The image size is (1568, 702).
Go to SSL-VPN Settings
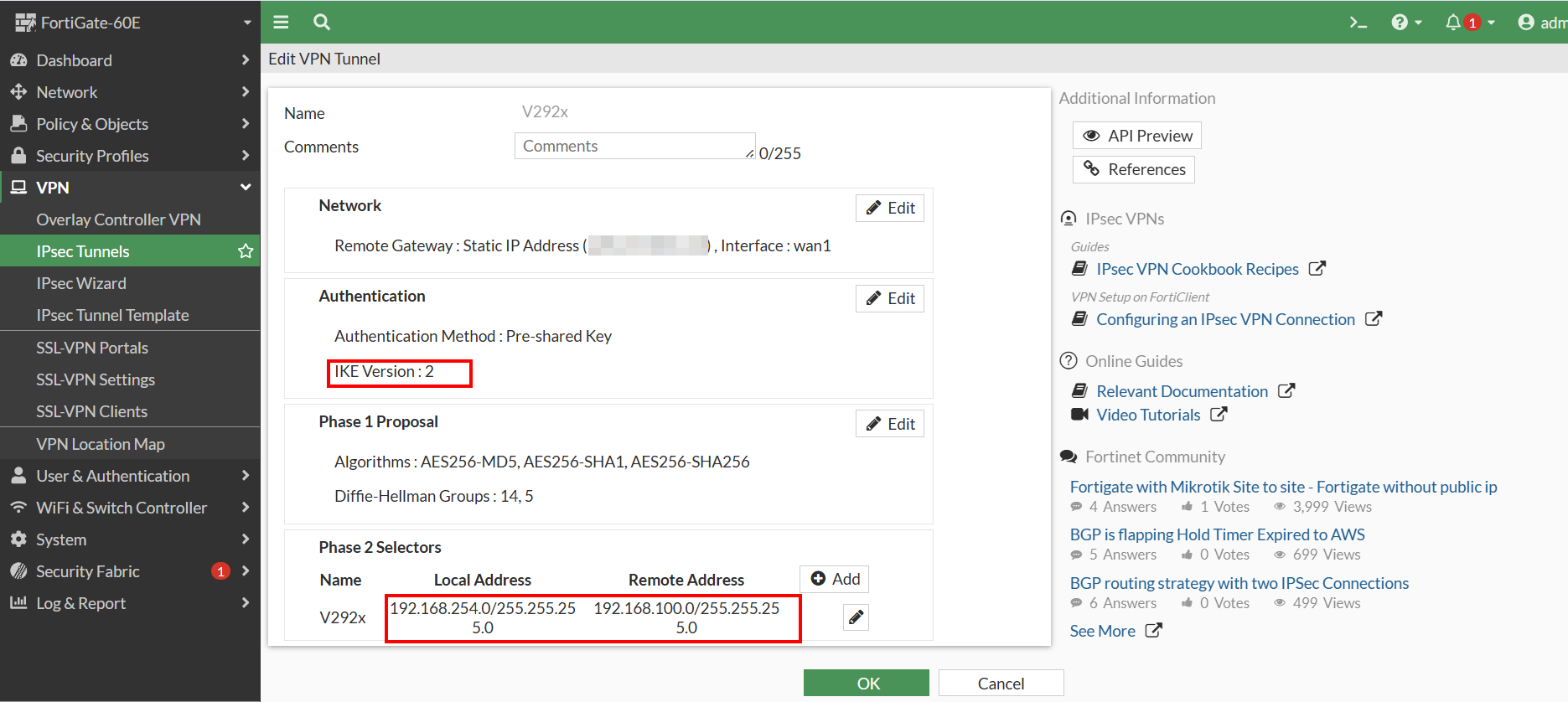(x=96, y=379)
